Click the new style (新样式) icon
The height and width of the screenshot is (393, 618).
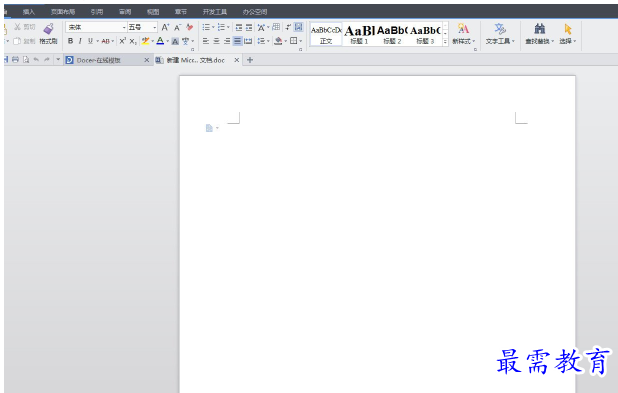[464, 29]
